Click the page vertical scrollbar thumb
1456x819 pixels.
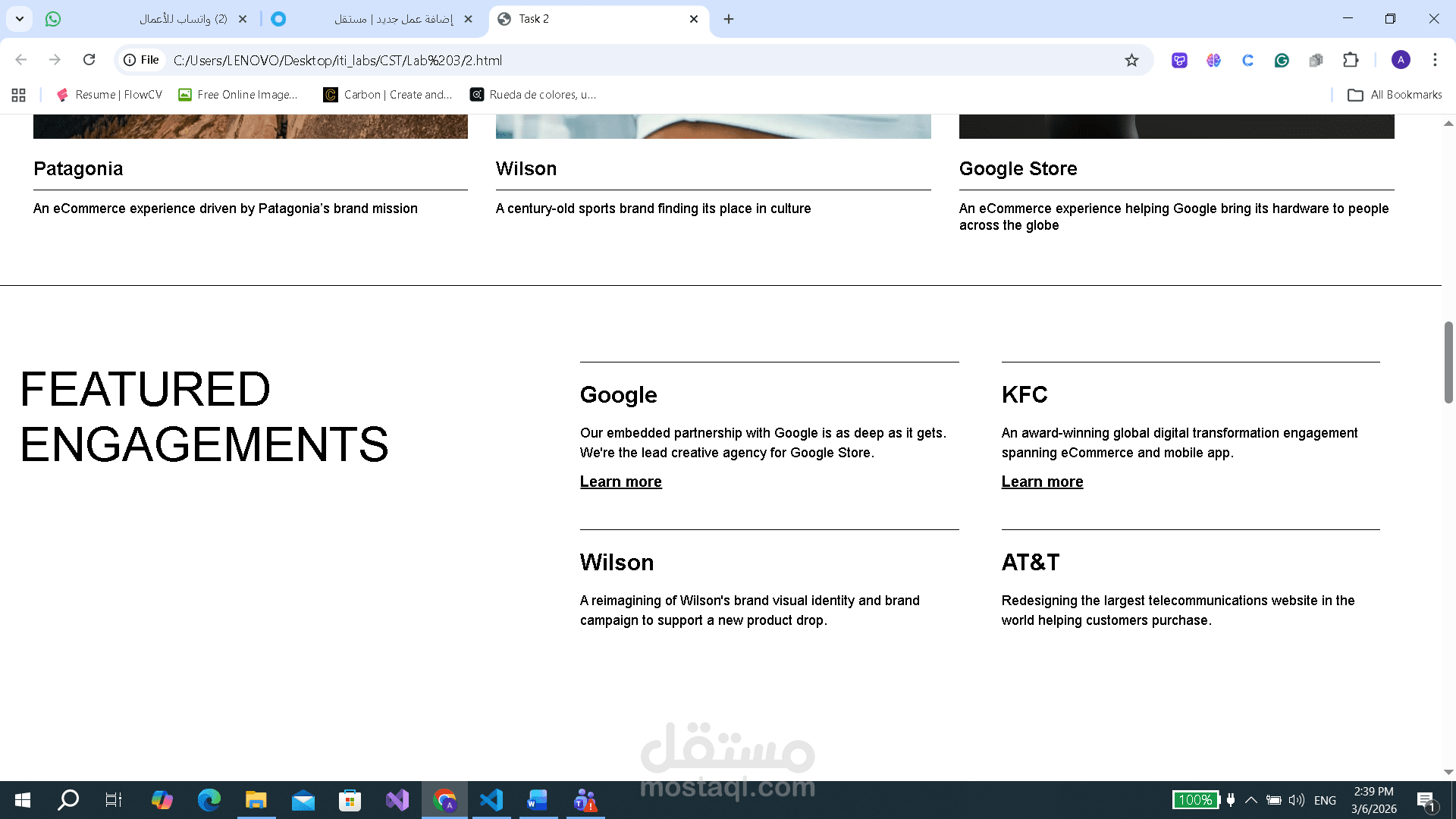coord(1448,362)
